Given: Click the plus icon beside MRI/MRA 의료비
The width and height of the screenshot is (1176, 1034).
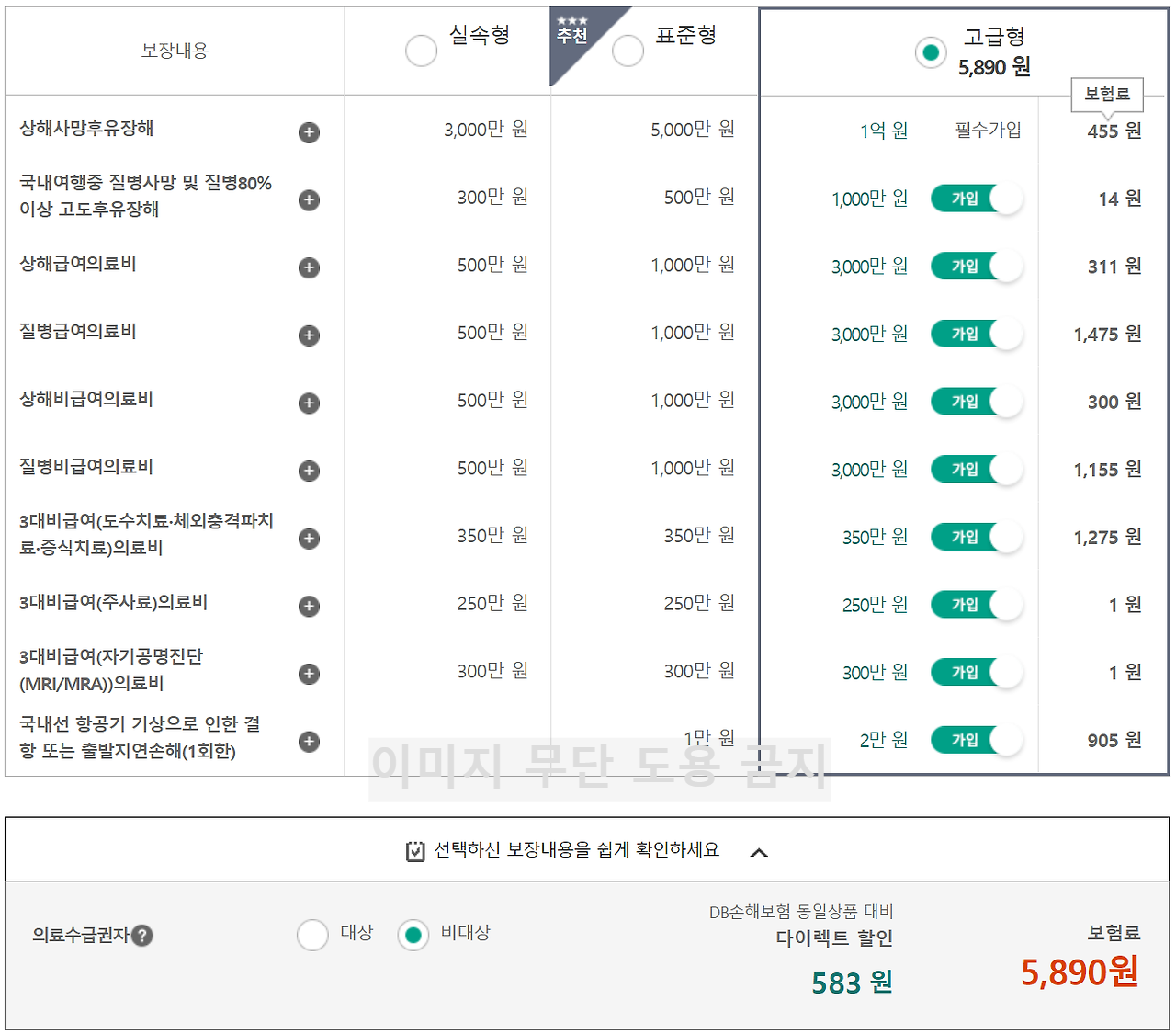Looking at the screenshot, I should click(309, 674).
